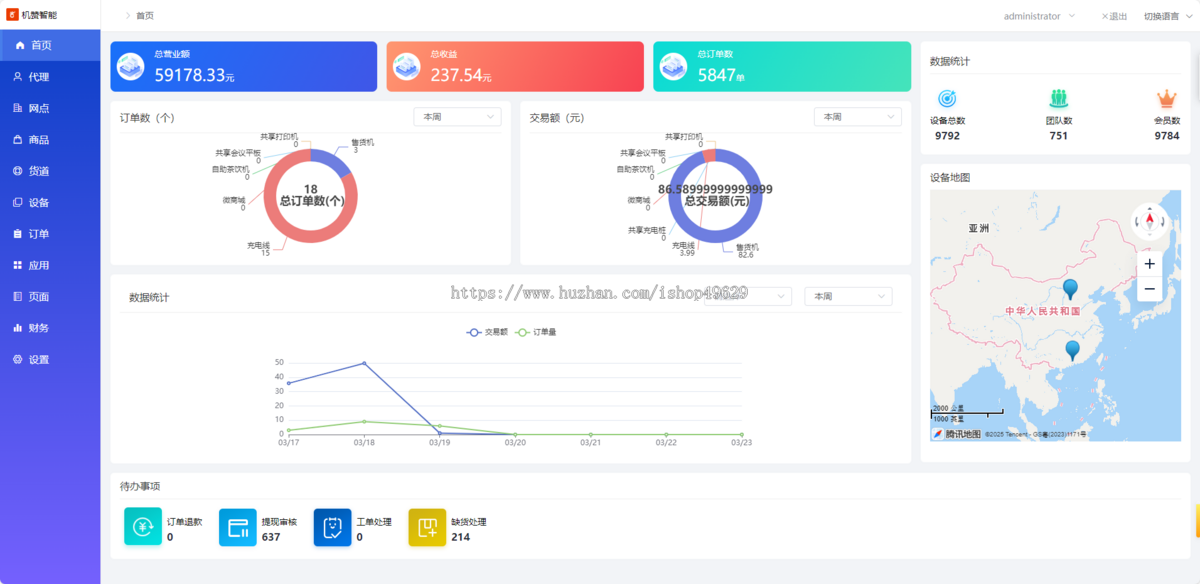Click the southern map pin marker
Viewport: 1200px width, 584px height.
coord(1072,351)
